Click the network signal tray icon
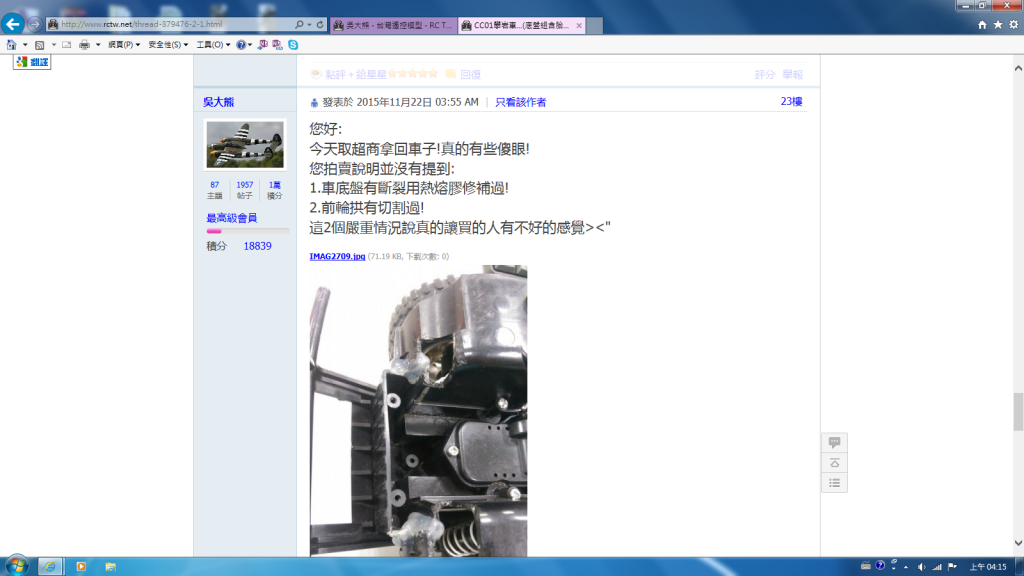 (x=936, y=567)
